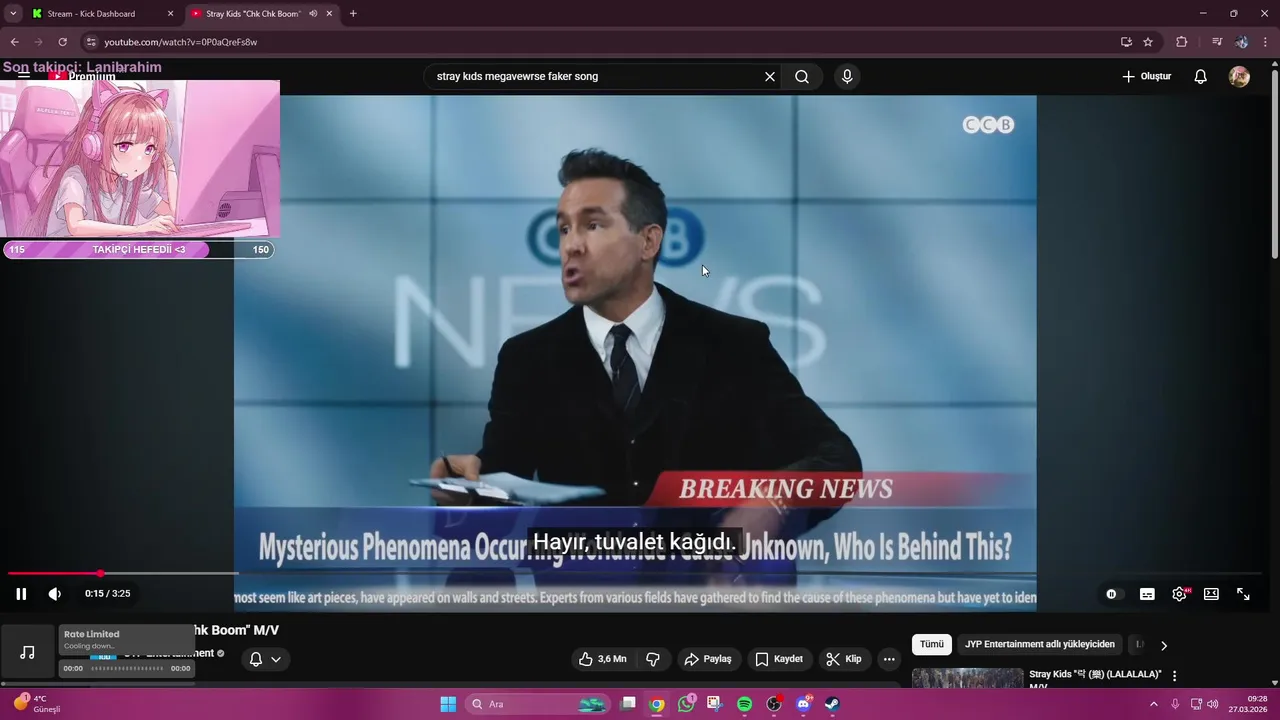Dislike the video
Screen dimensions: 1280x720
[653, 659]
